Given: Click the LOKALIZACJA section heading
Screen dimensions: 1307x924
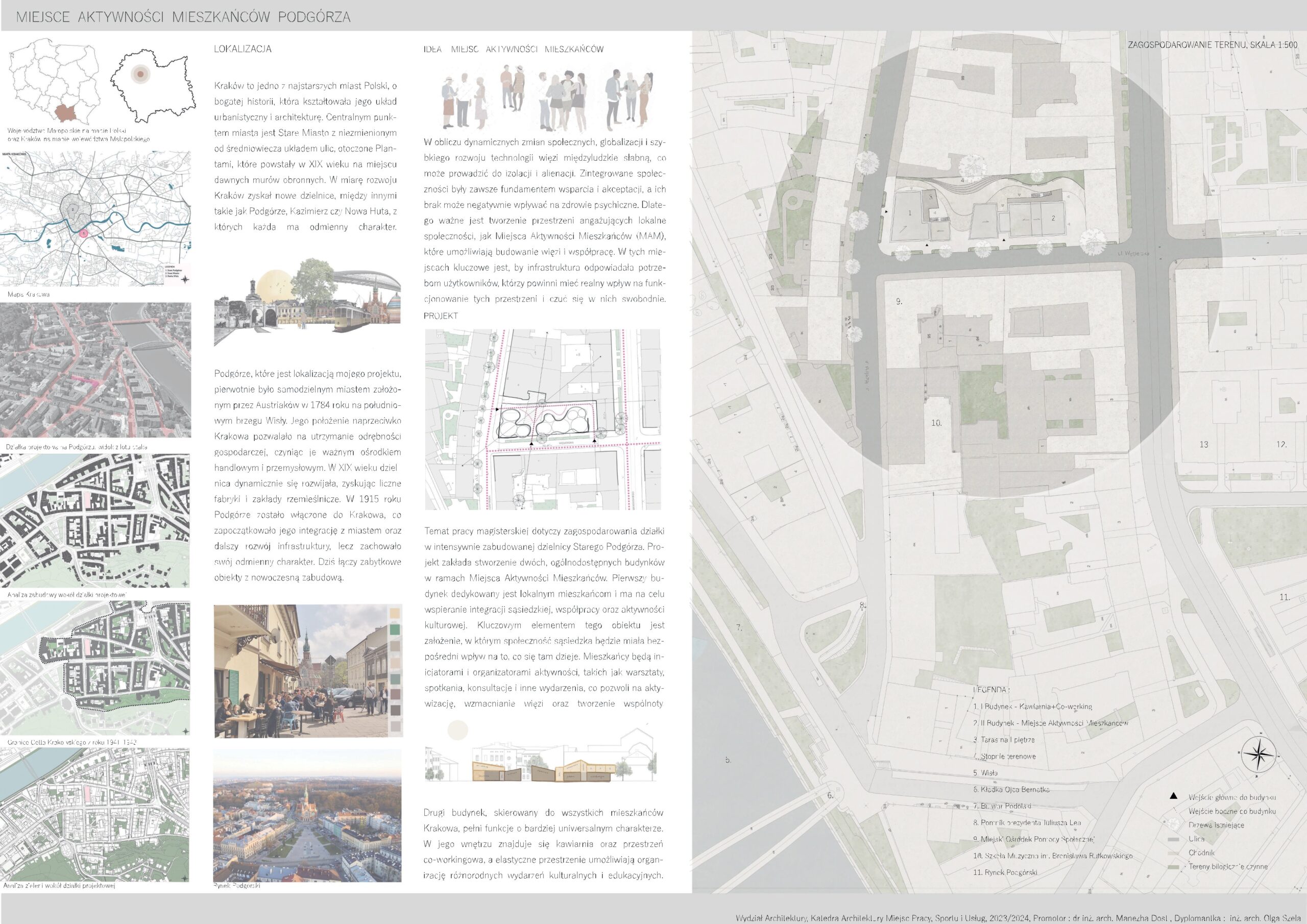Looking at the screenshot, I should 243,49.
